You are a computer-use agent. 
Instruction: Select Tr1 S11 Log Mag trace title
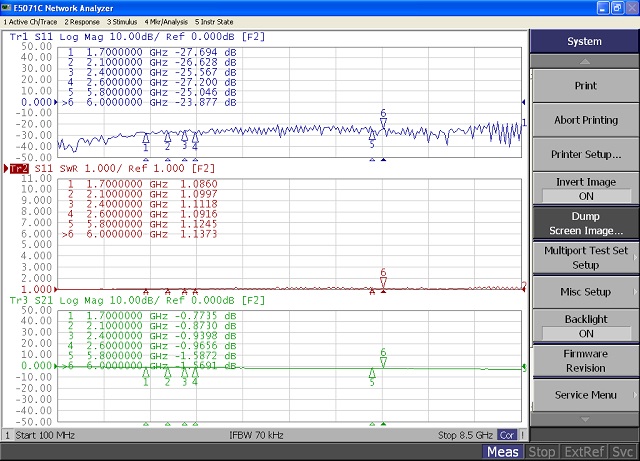tap(137, 37)
